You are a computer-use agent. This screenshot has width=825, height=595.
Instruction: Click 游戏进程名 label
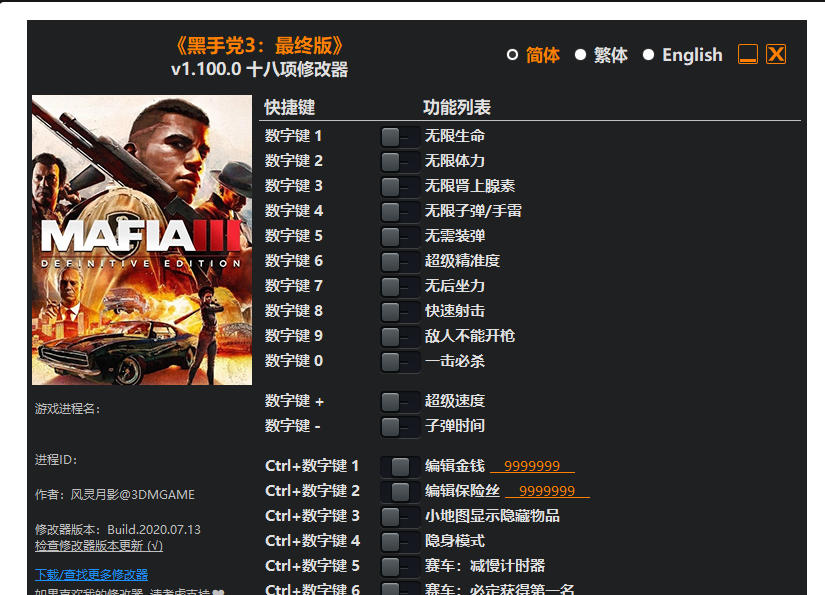(x=67, y=409)
